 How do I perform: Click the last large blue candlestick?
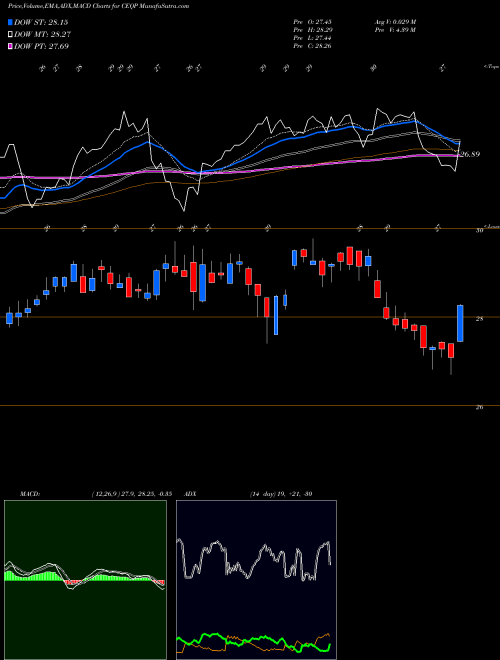point(460,323)
